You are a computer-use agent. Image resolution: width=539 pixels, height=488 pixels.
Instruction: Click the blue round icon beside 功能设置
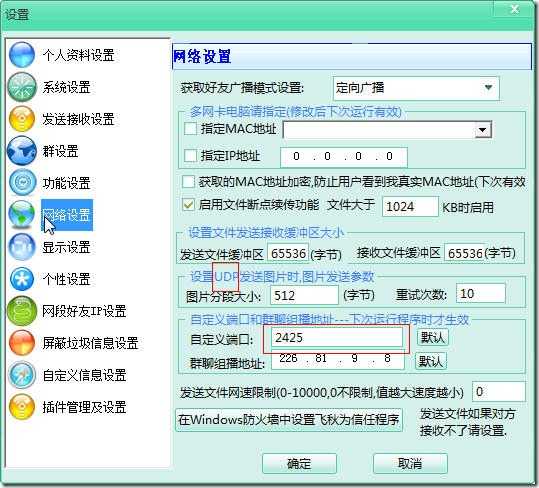(x=22, y=182)
